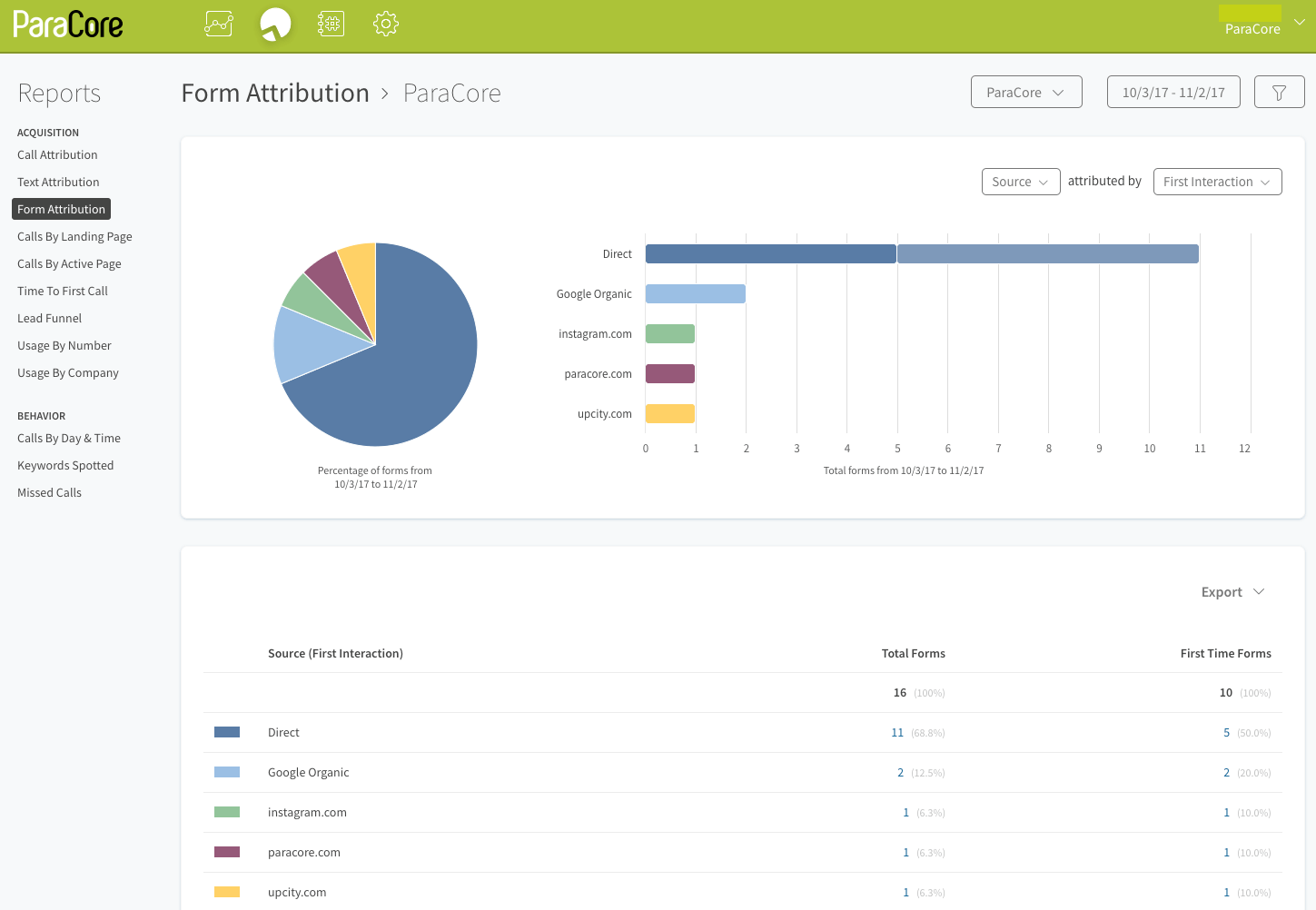Open Usage By Number report
The image size is (1316, 910).
pos(64,345)
